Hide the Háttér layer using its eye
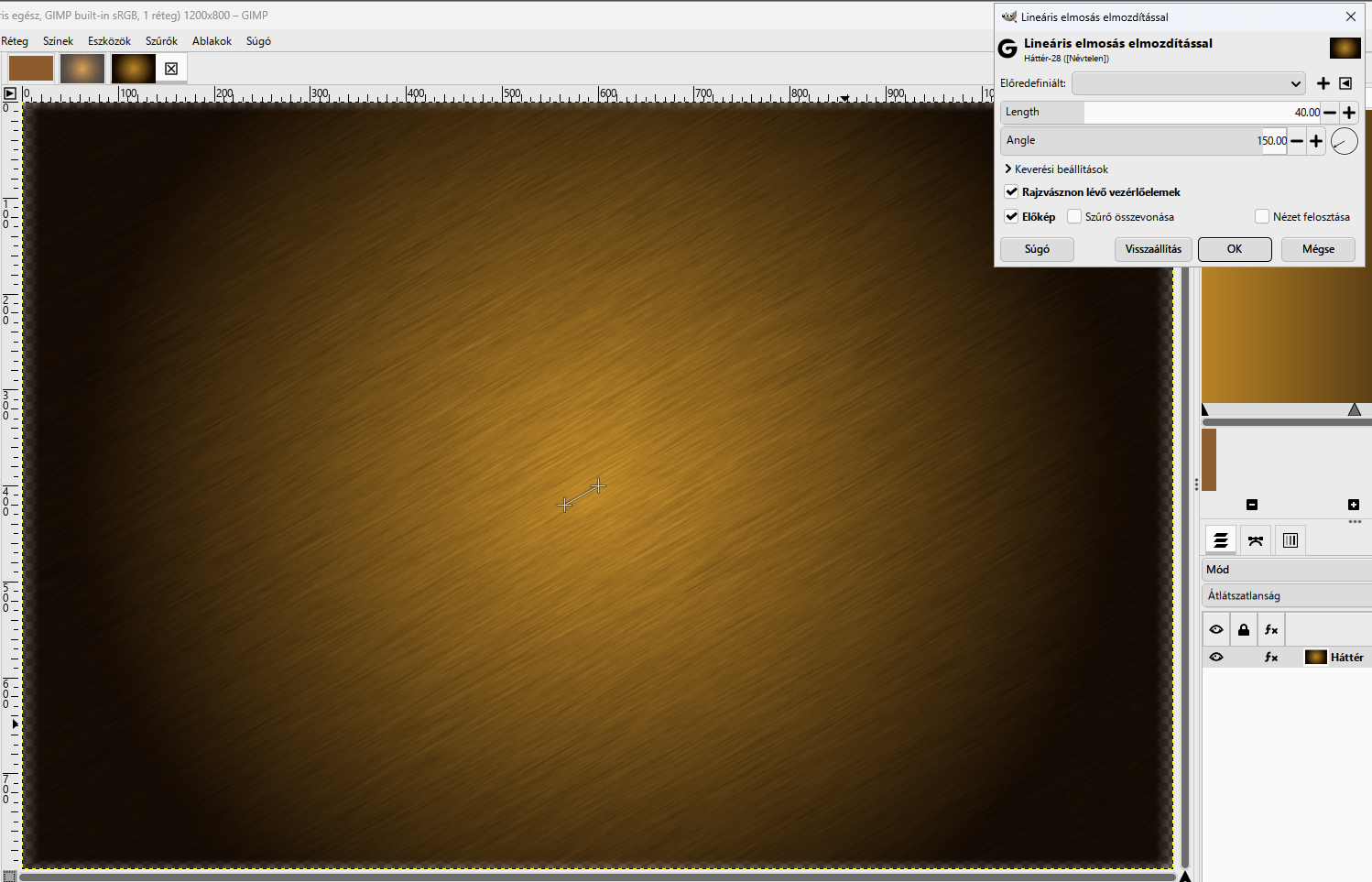Screen dimensions: 1372x882 click(x=1216, y=658)
